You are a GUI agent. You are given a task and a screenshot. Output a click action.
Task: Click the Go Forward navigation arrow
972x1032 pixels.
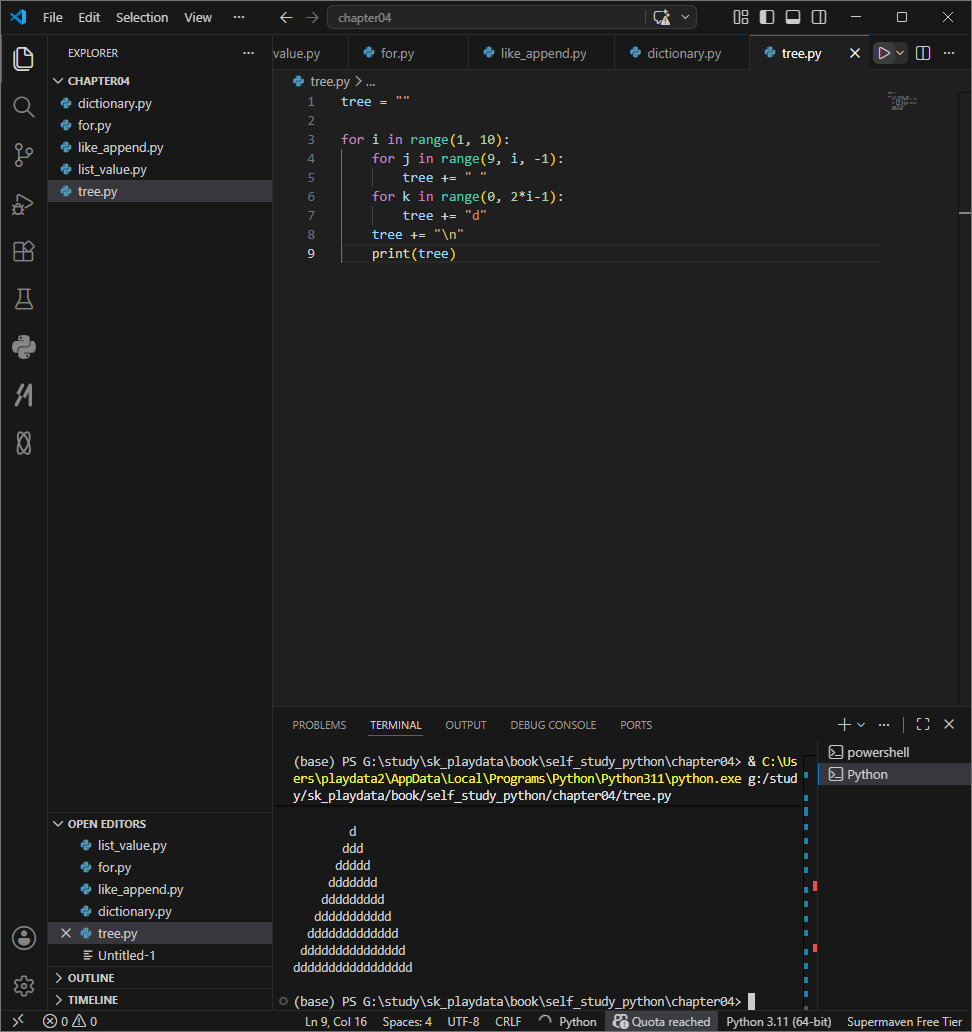pos(313,18)
